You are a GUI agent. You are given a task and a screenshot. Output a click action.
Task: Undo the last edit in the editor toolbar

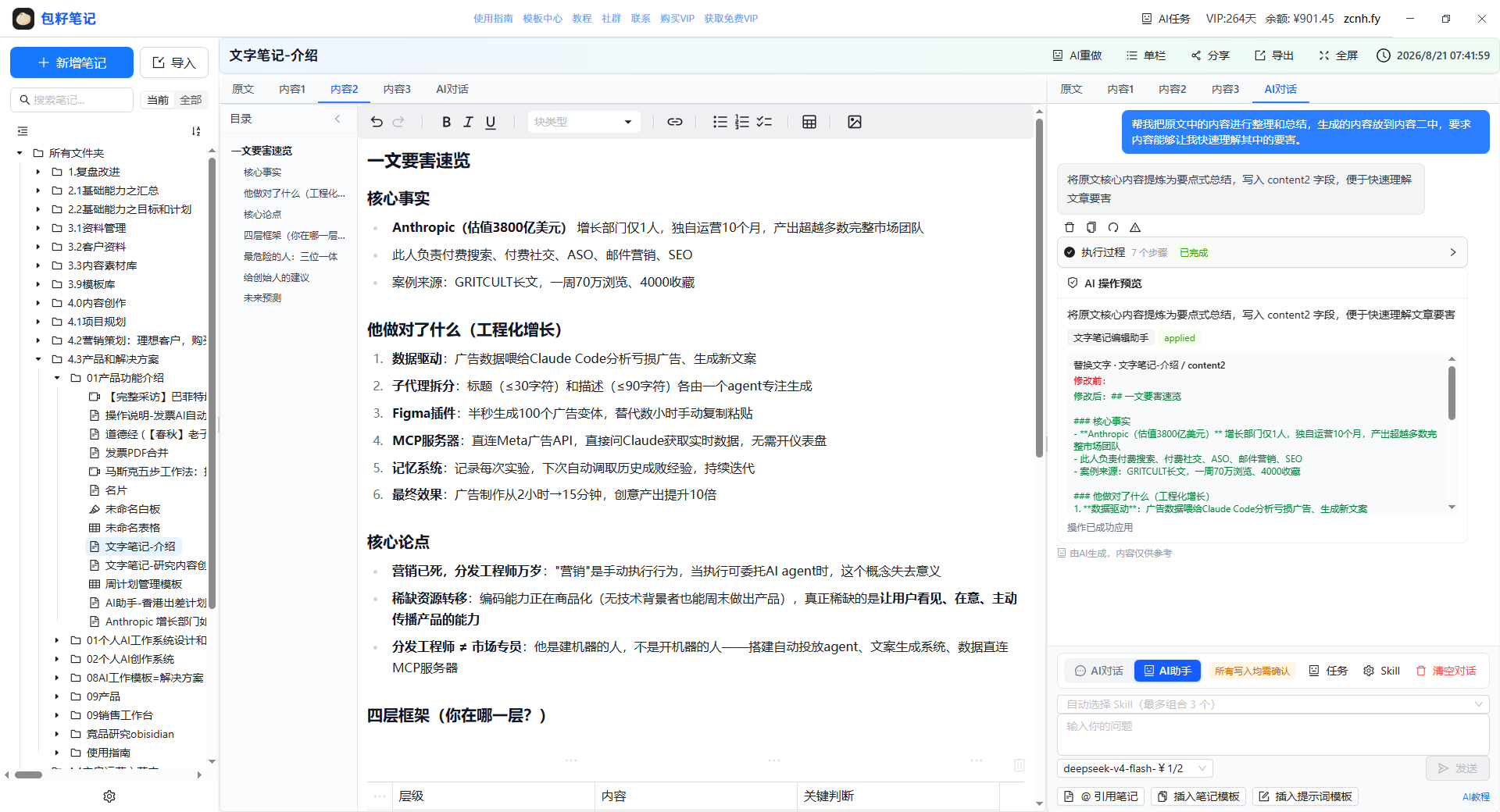point(377,122)
